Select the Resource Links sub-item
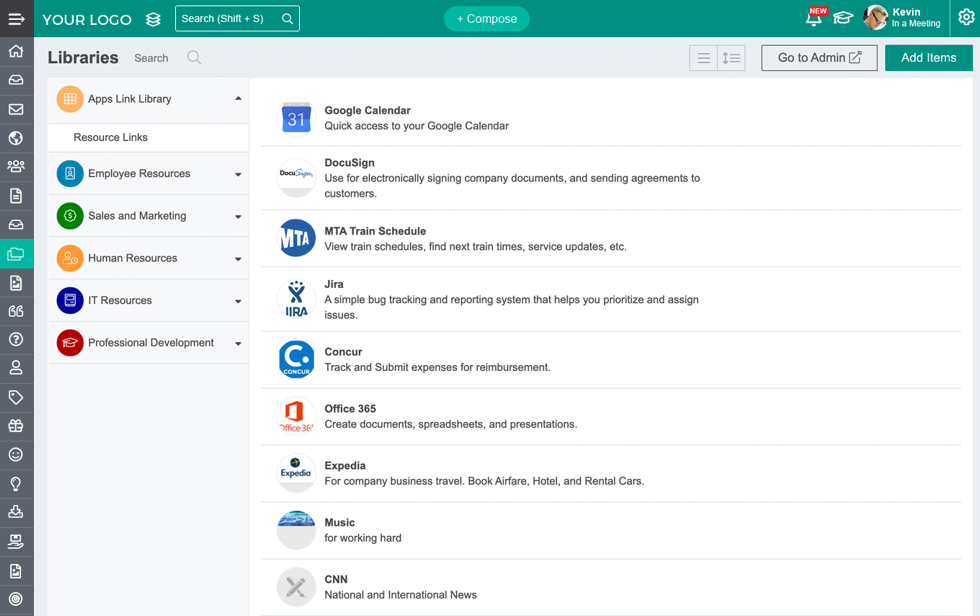This screenshot has width=980, height=616. click(x=111, y=137)
